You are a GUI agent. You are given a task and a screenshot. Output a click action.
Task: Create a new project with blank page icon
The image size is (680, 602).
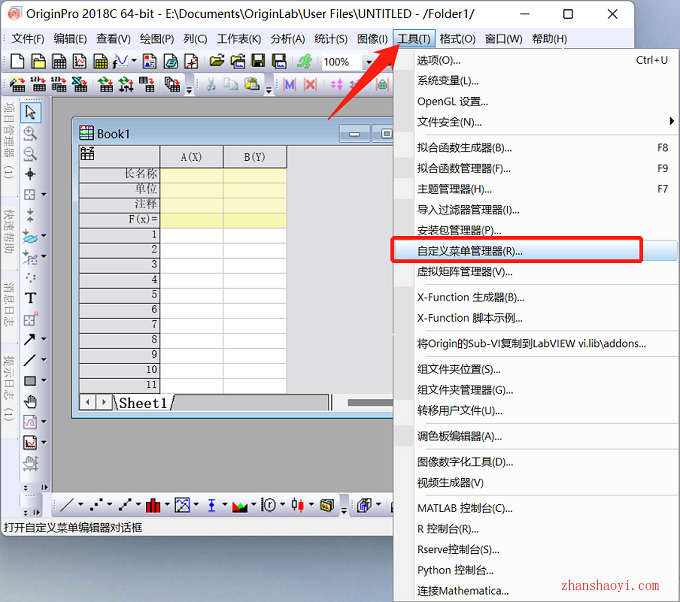tap(17, 61)
